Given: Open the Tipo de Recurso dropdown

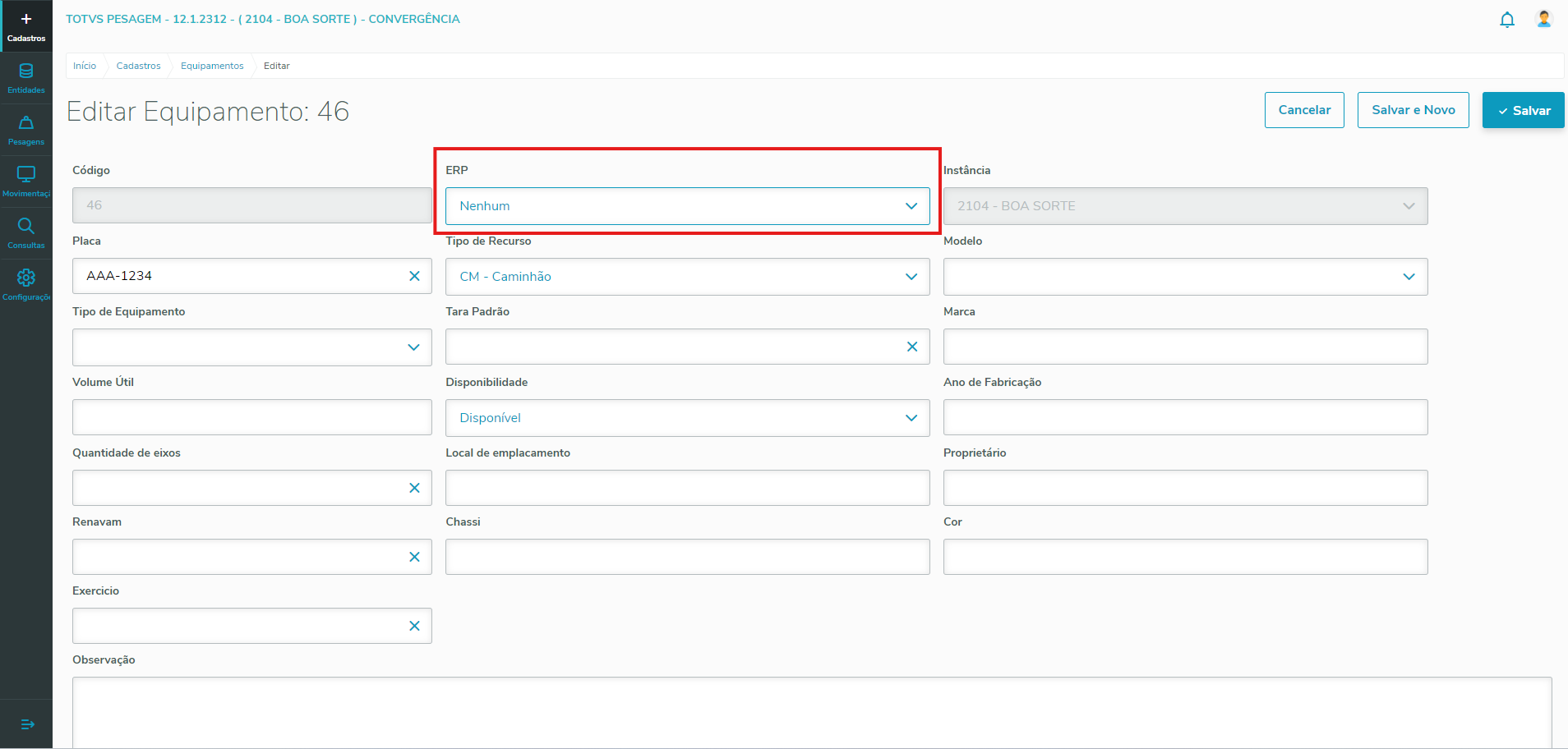Looking at the screenshot, I should [911, 277].
